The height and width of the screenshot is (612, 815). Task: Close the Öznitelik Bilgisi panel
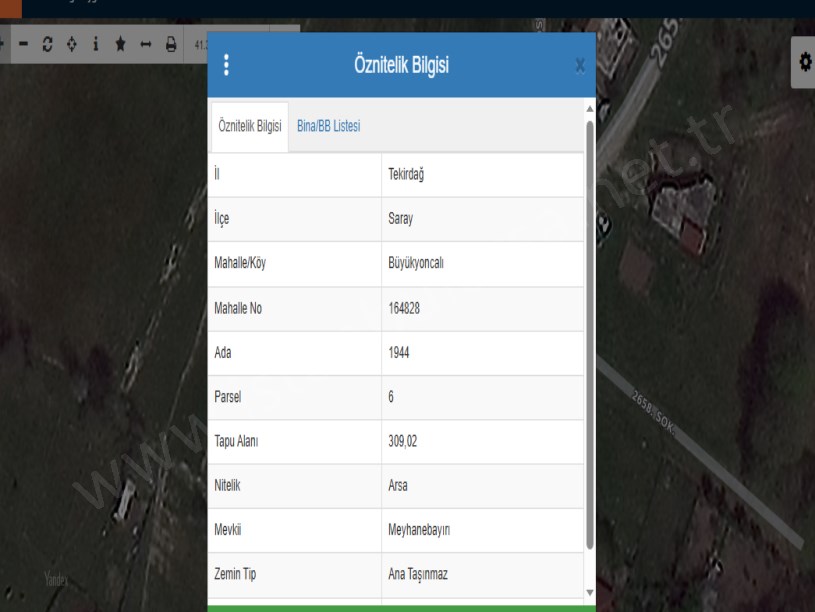click(x=579, y=66)
